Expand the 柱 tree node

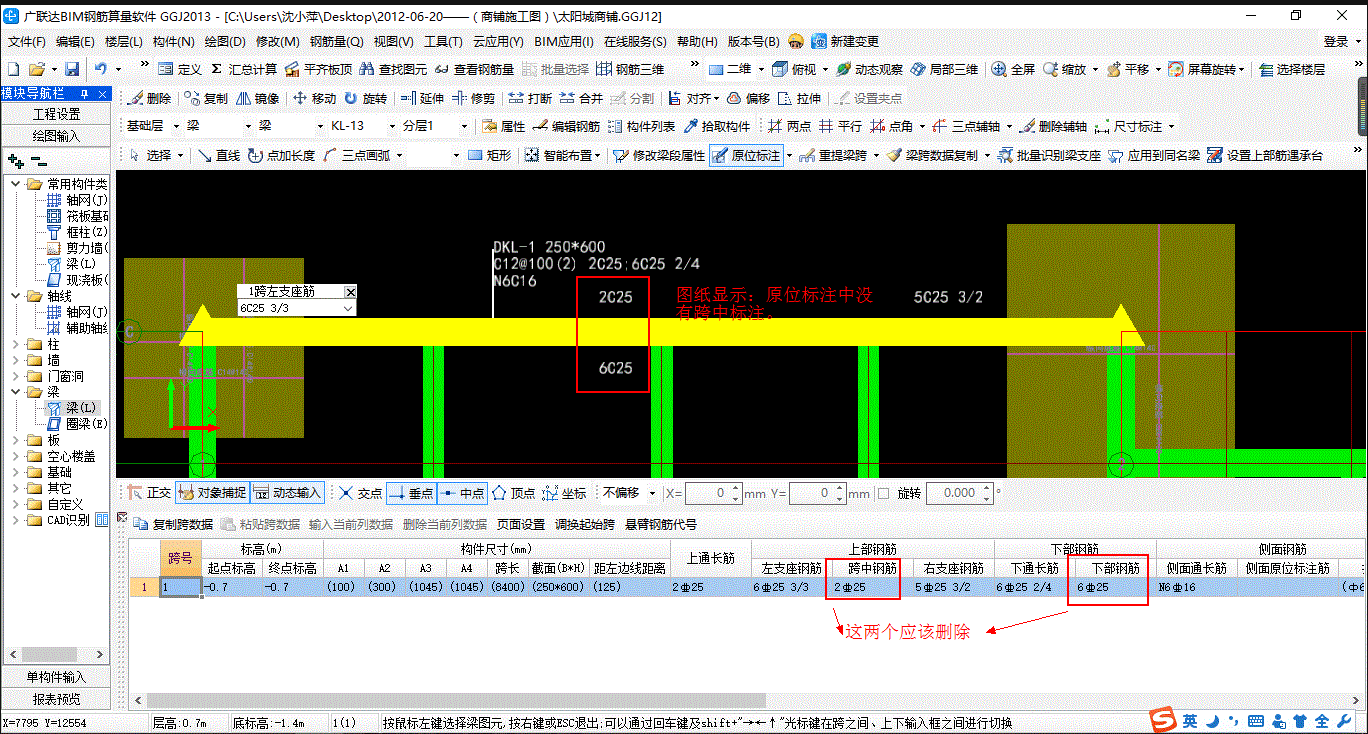point(17,344)
